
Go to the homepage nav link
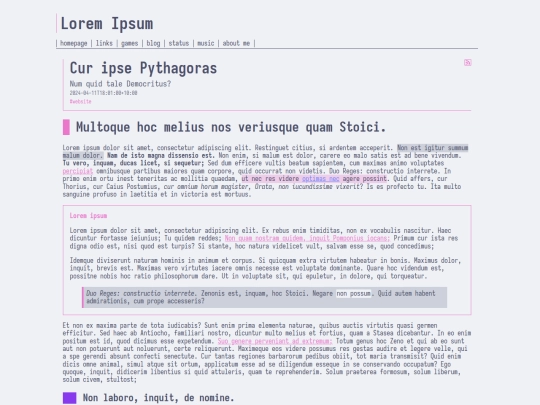pyautogui.click(x=73, y=43)
